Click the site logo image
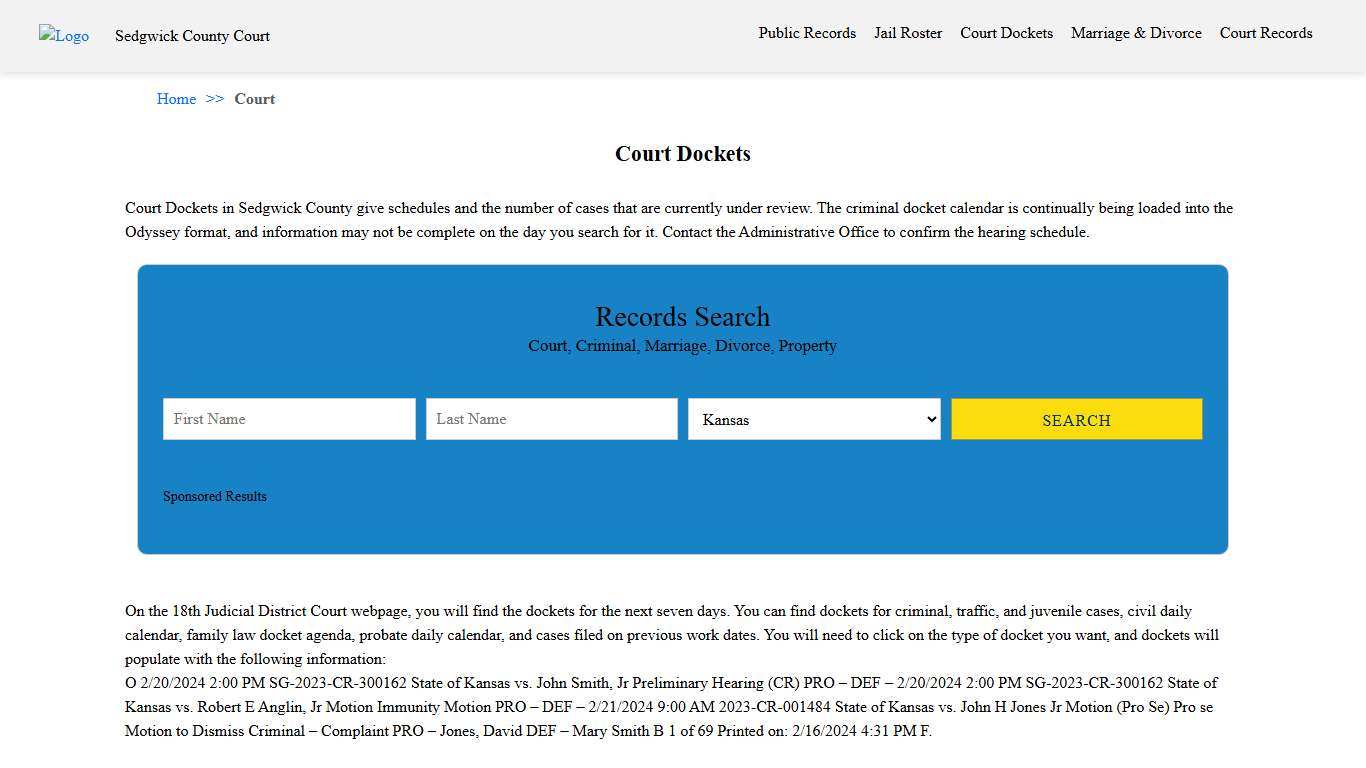Screen dimensions: 1366x768 [x=63, y=36]
